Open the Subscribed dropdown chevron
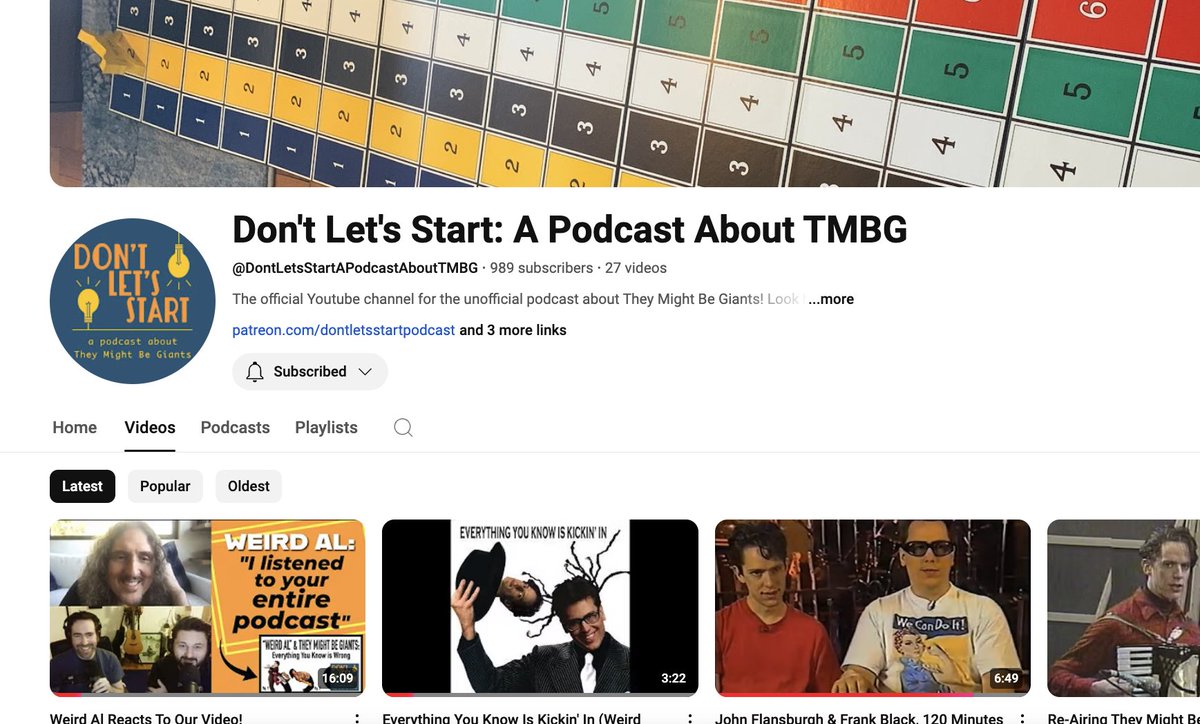 point(365,372)
